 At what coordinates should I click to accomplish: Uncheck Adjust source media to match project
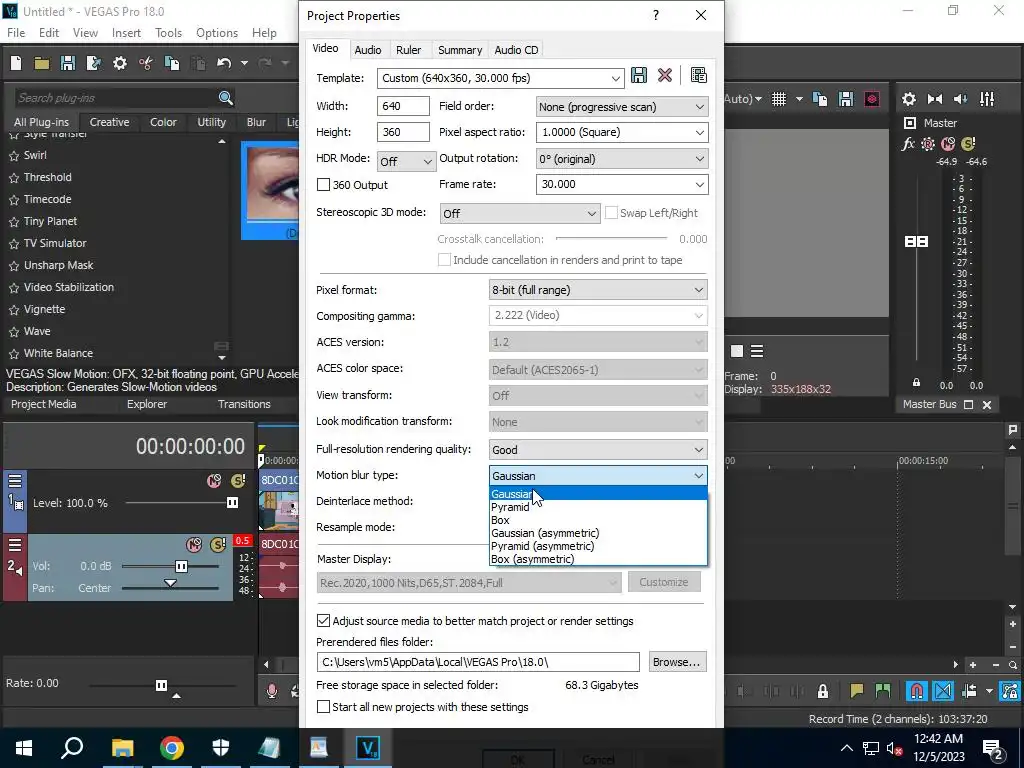[323, 620]
